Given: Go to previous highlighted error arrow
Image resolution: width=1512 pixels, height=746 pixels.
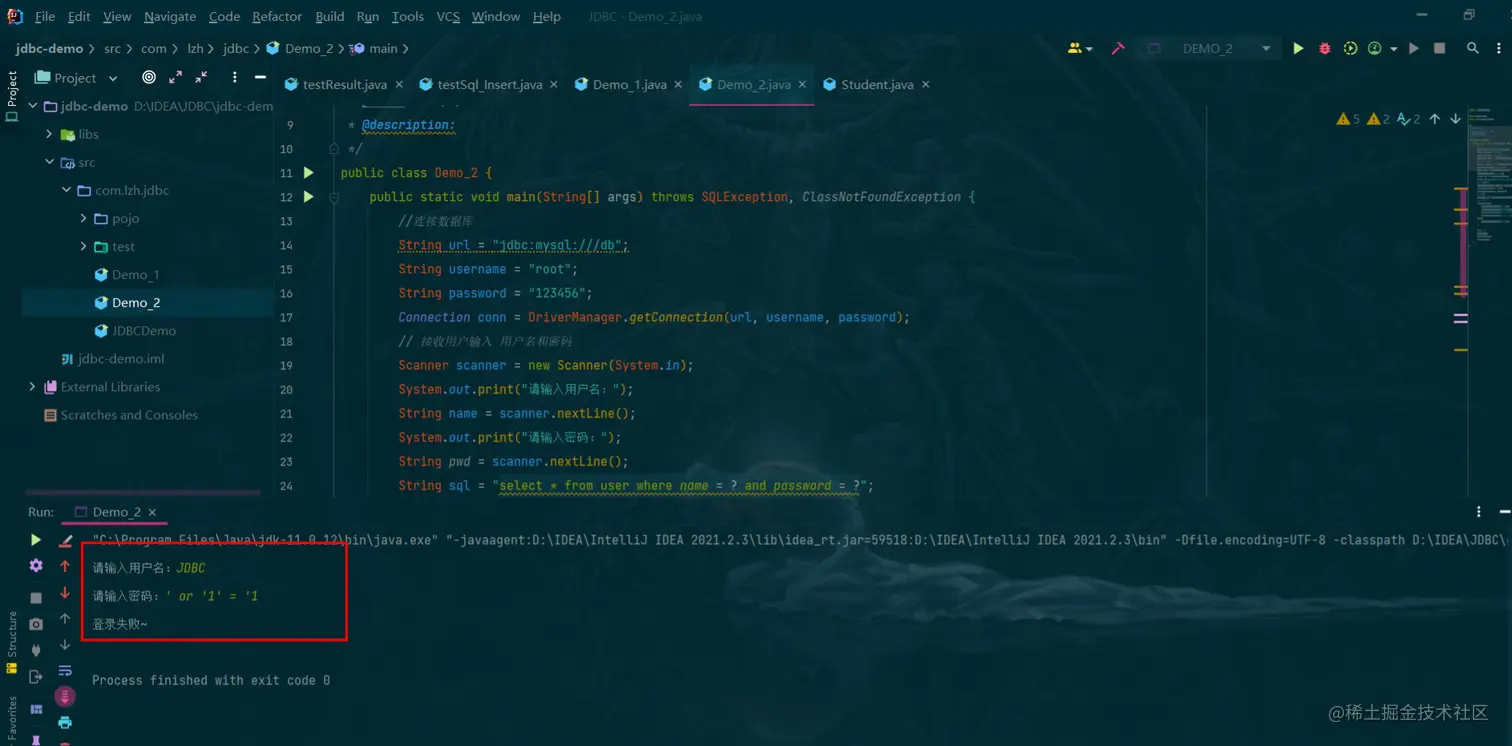Looking at the screenshot, I should pos(1434,119).
